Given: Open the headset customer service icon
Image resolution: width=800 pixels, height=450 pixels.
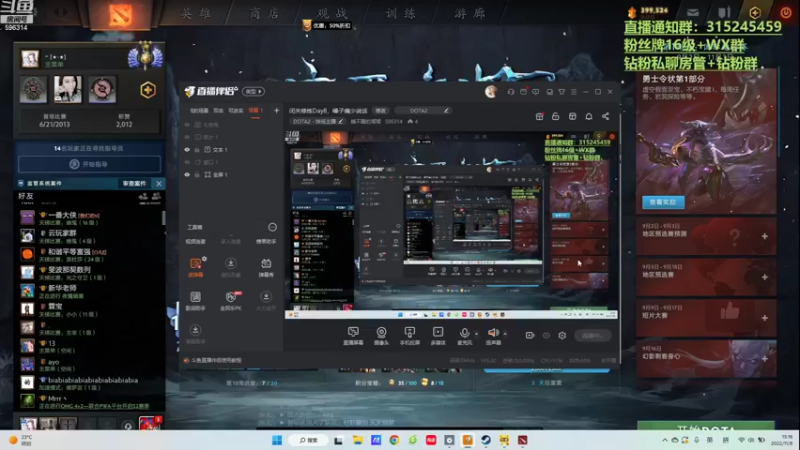Looking at the screenshot, I should pyautogui.click(x=511, y=92).
